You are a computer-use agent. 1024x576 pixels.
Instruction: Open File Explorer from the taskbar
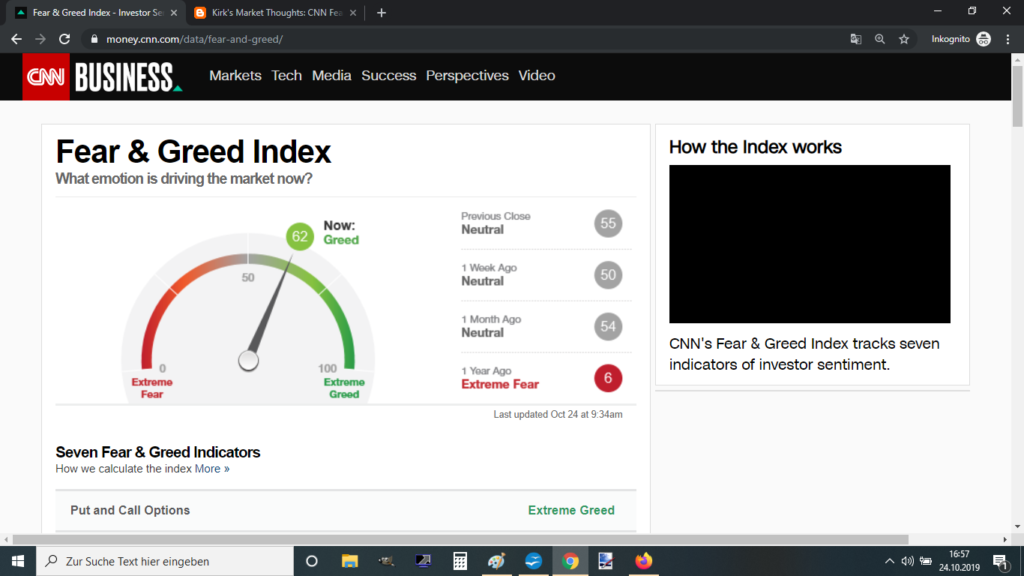(349, 561)
